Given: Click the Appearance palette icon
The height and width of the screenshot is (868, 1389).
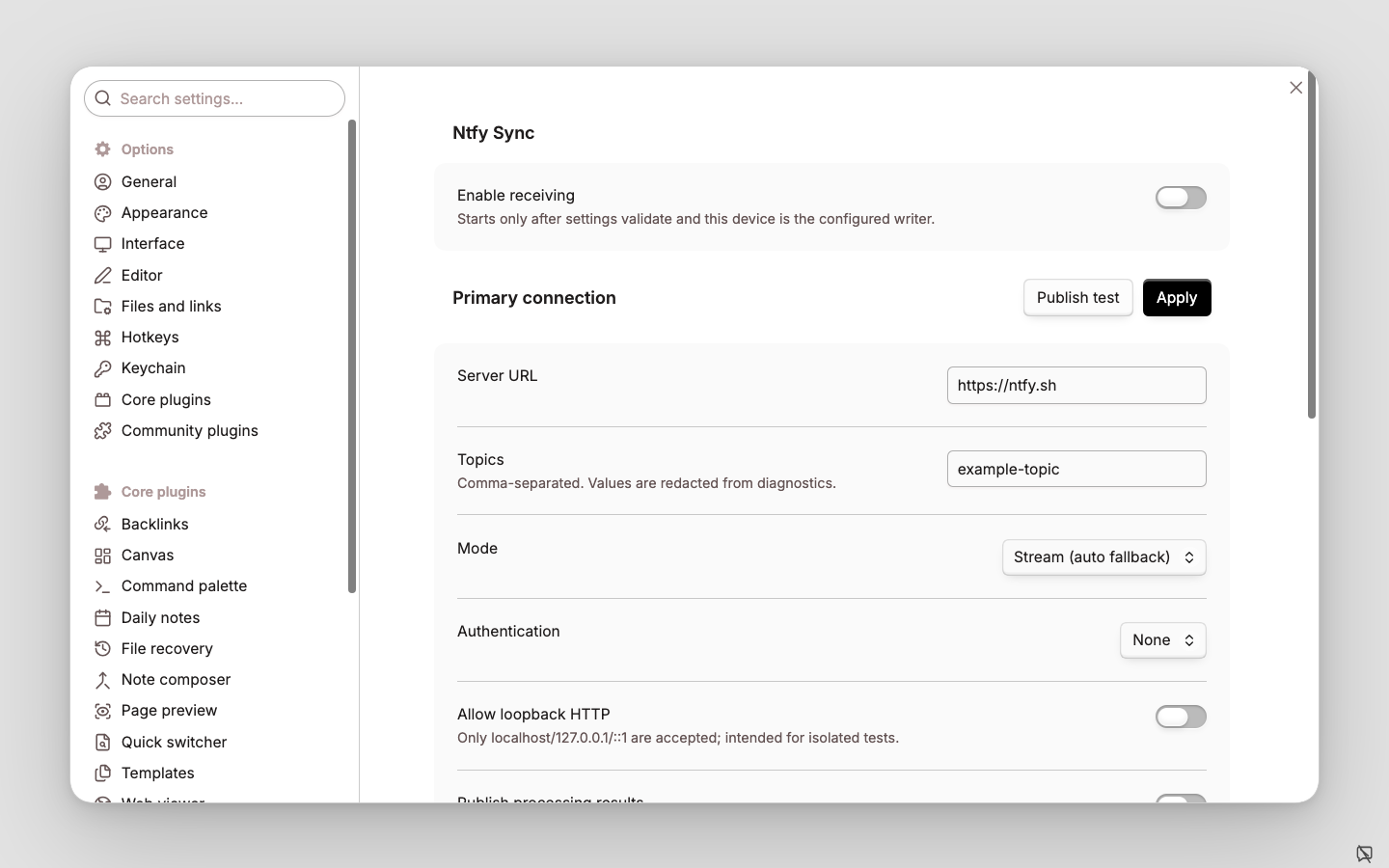Looking at the screenshot, I should (103, 213).
